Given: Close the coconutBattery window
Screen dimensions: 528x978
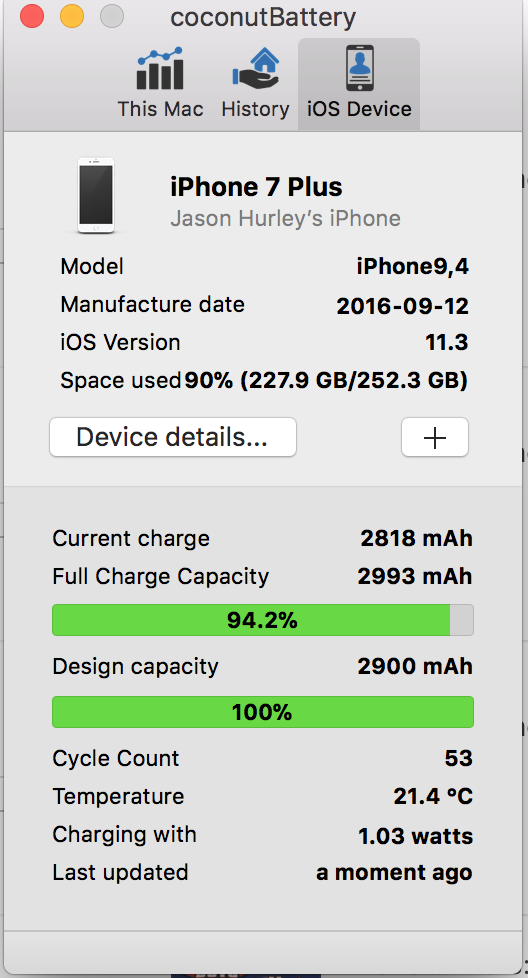Looking at the screenshot, I should [32, 16].
